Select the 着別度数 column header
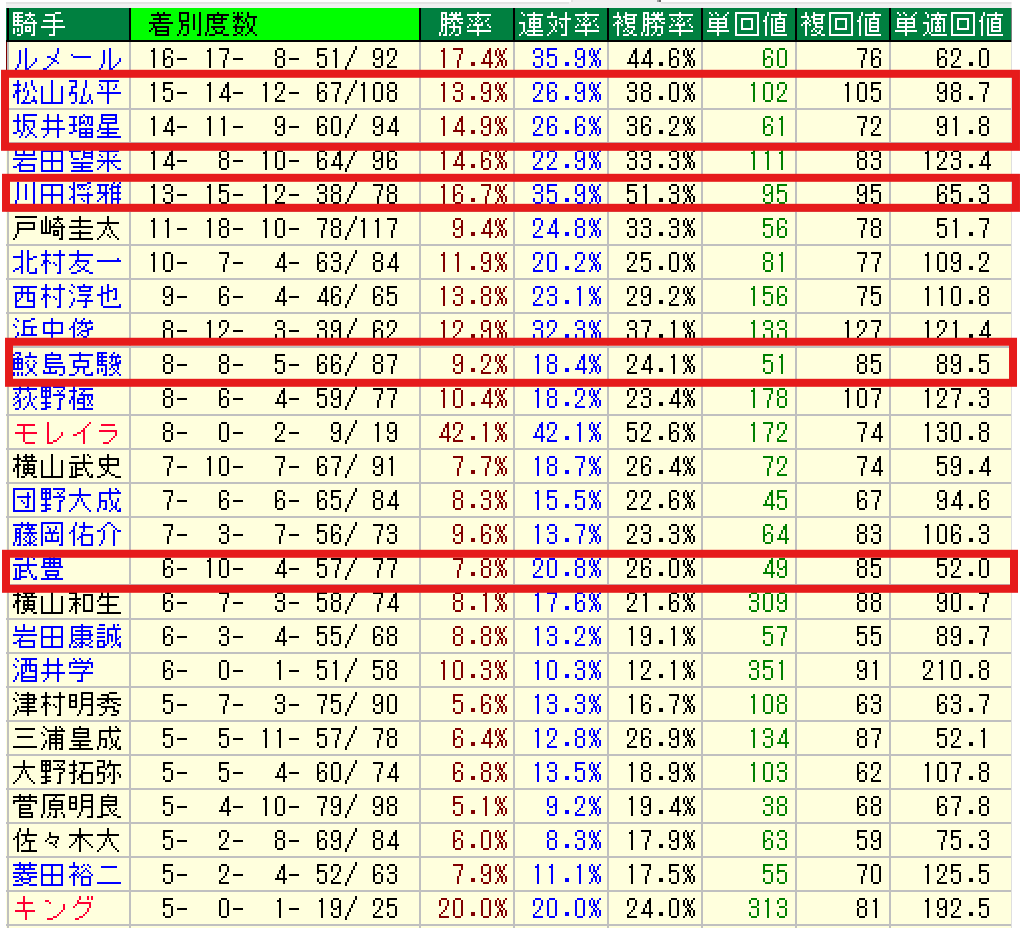Screen dimensions: 1020x928 [x=208, y=24]
